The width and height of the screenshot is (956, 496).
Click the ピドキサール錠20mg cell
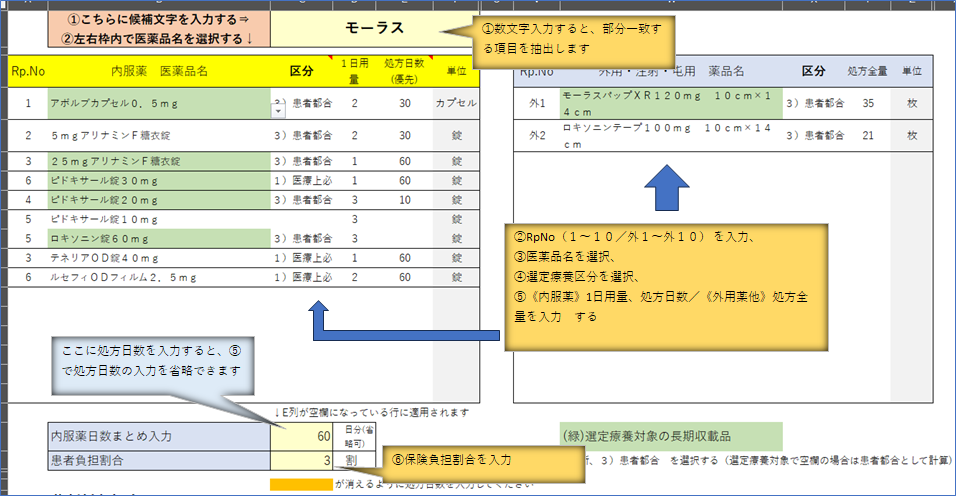[x=159, y=200]
